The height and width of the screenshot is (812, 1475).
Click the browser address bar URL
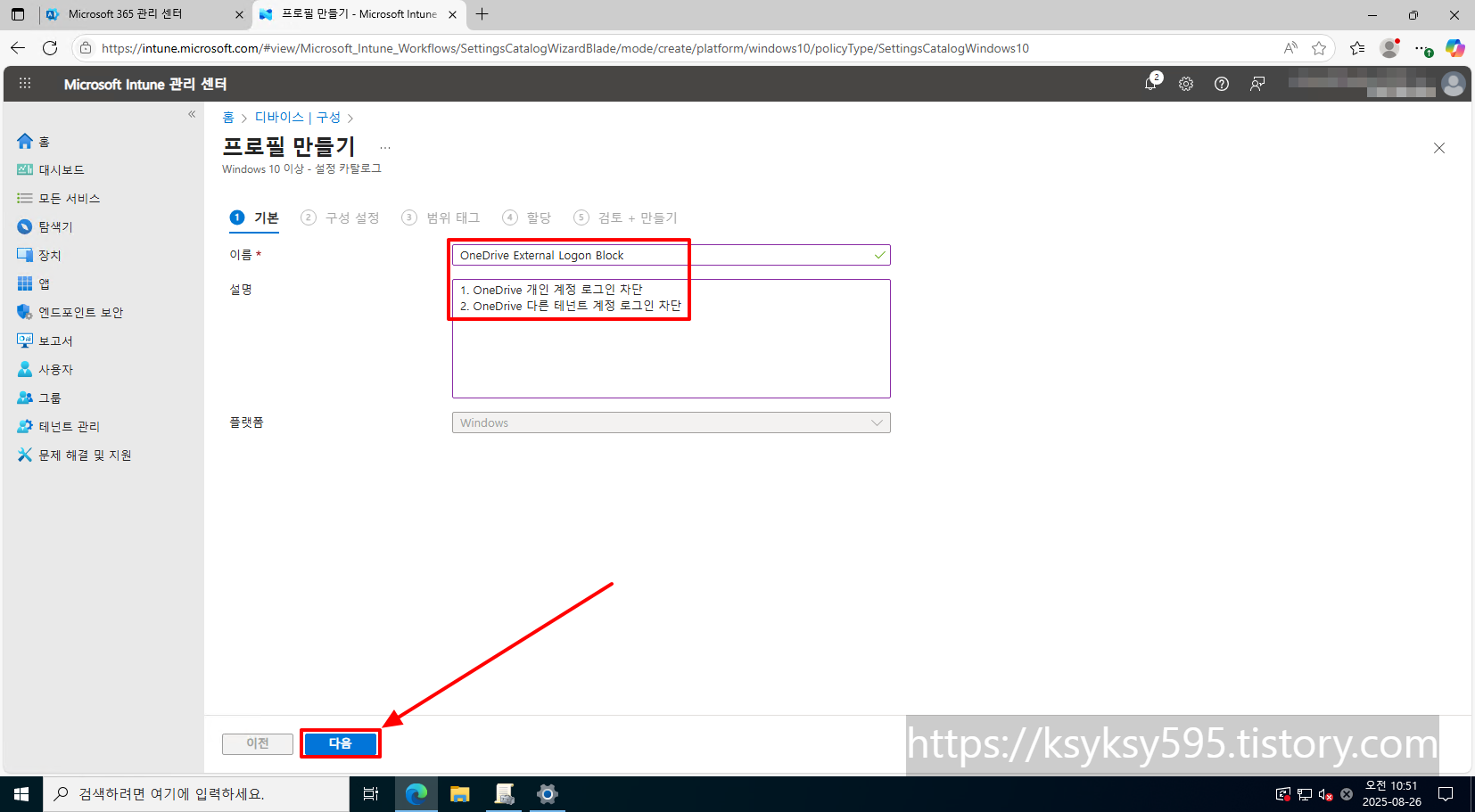(x=565, y=48)
